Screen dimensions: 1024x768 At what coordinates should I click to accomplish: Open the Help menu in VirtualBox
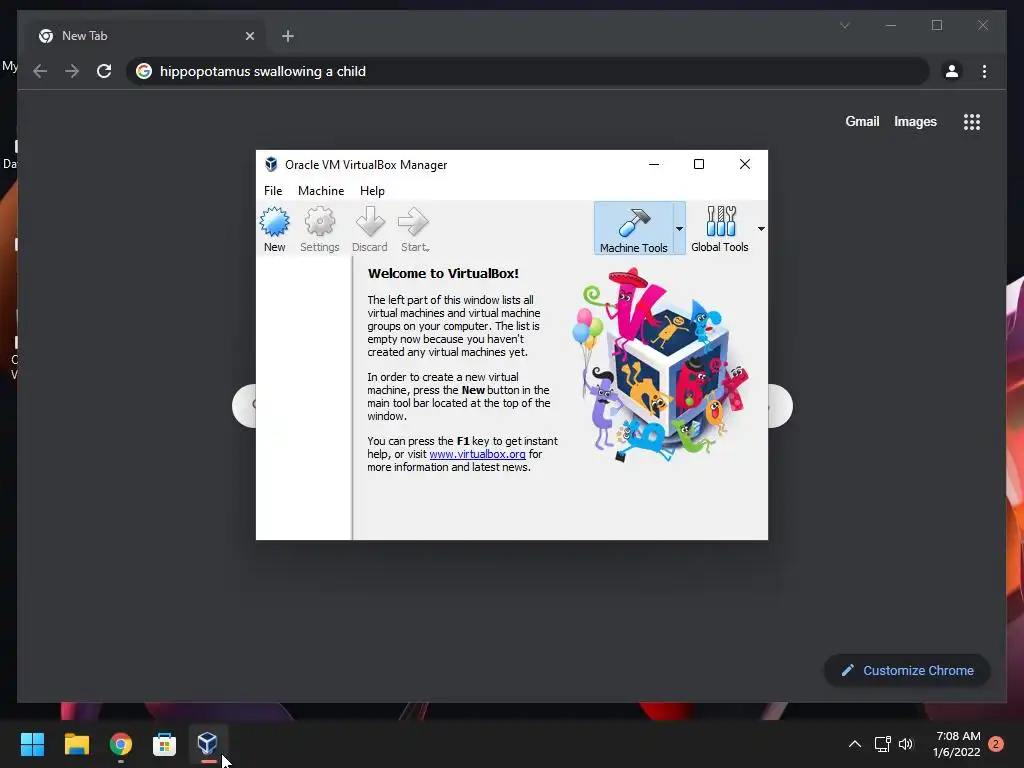point(372,191)
